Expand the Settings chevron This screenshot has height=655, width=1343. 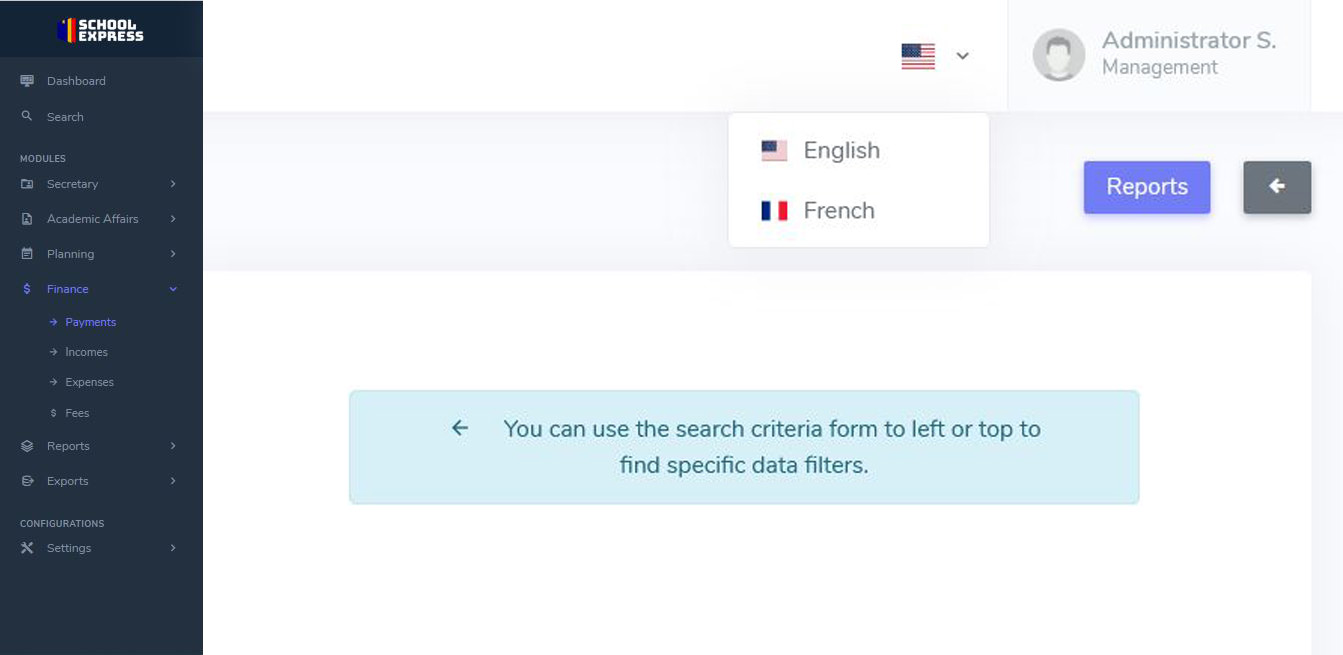173,548
